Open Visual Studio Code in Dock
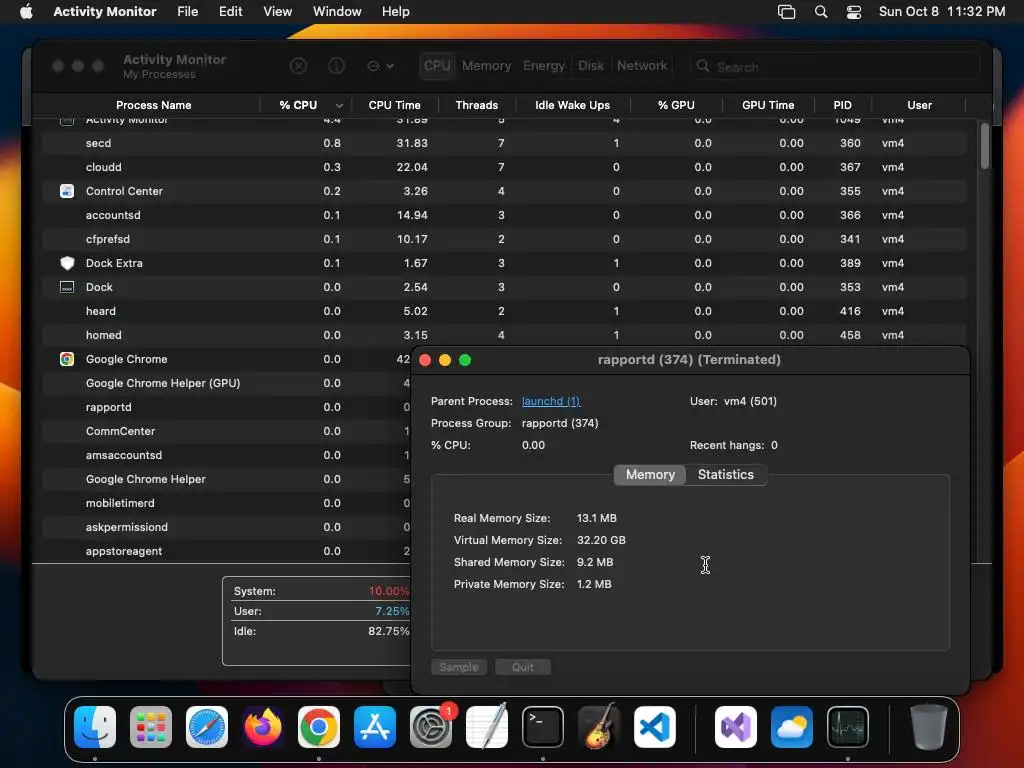The height and width of the screenshot is (768, 1024). pos(655,727)
